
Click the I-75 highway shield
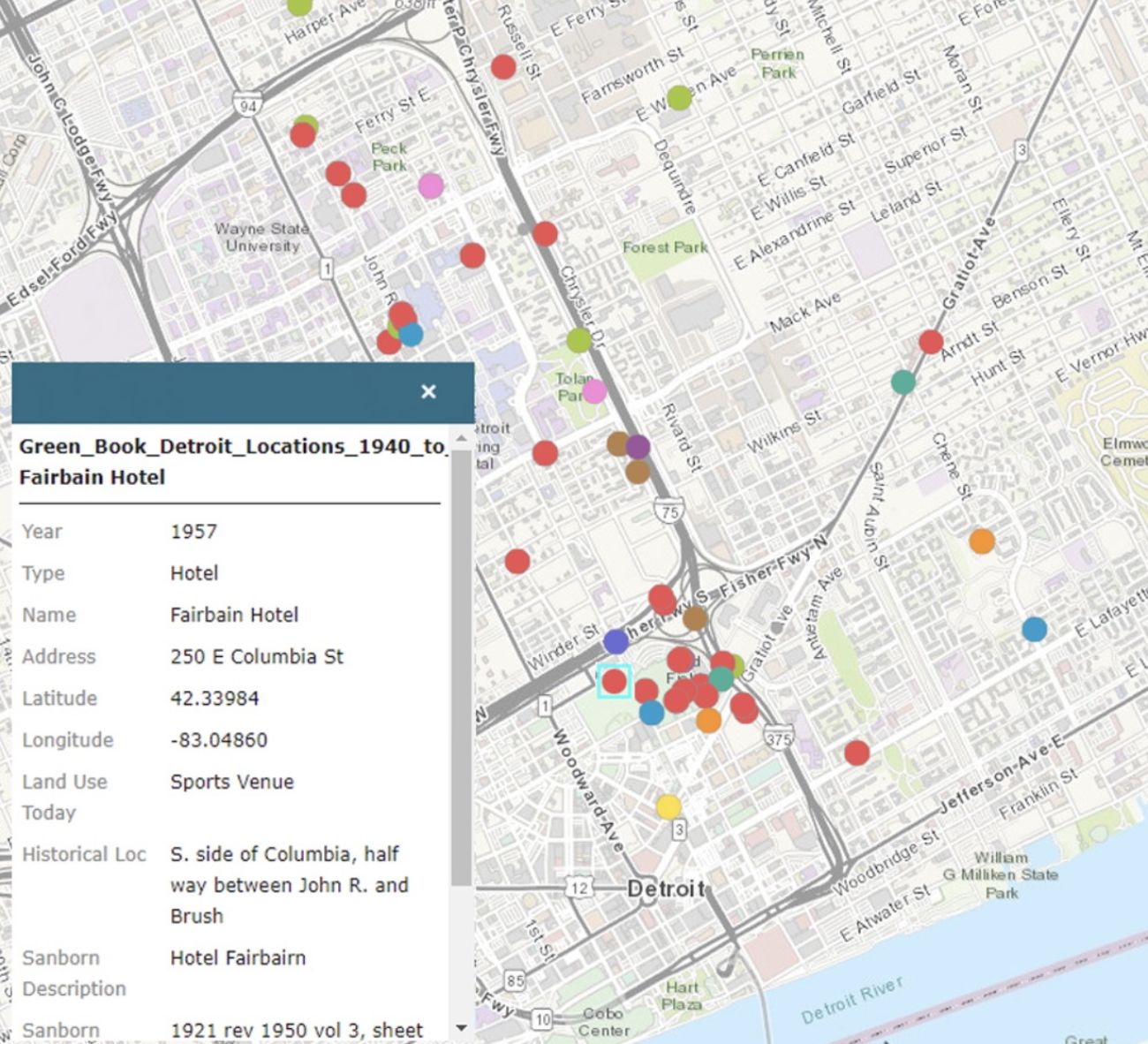(x=669, y=511)
